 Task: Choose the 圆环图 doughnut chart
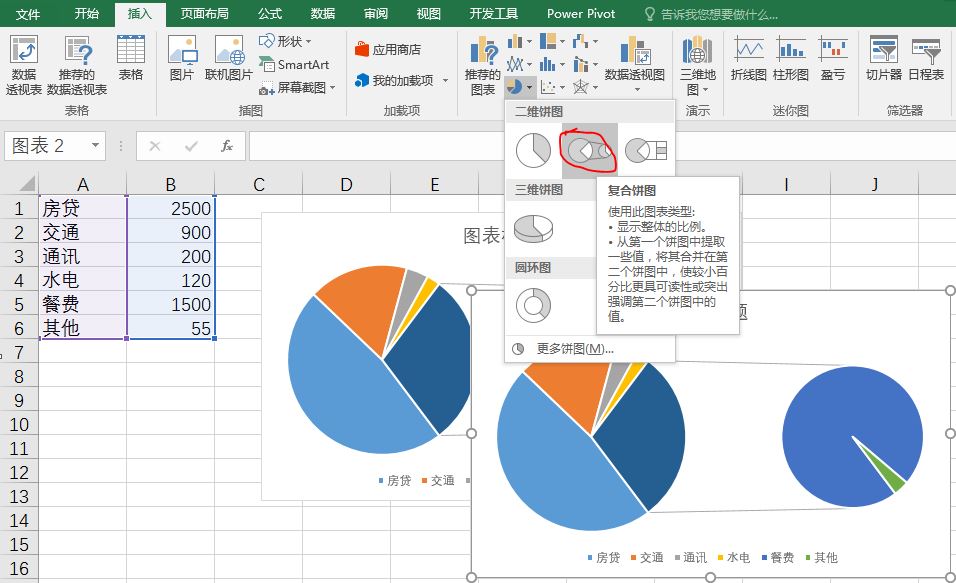coord(533,305)
